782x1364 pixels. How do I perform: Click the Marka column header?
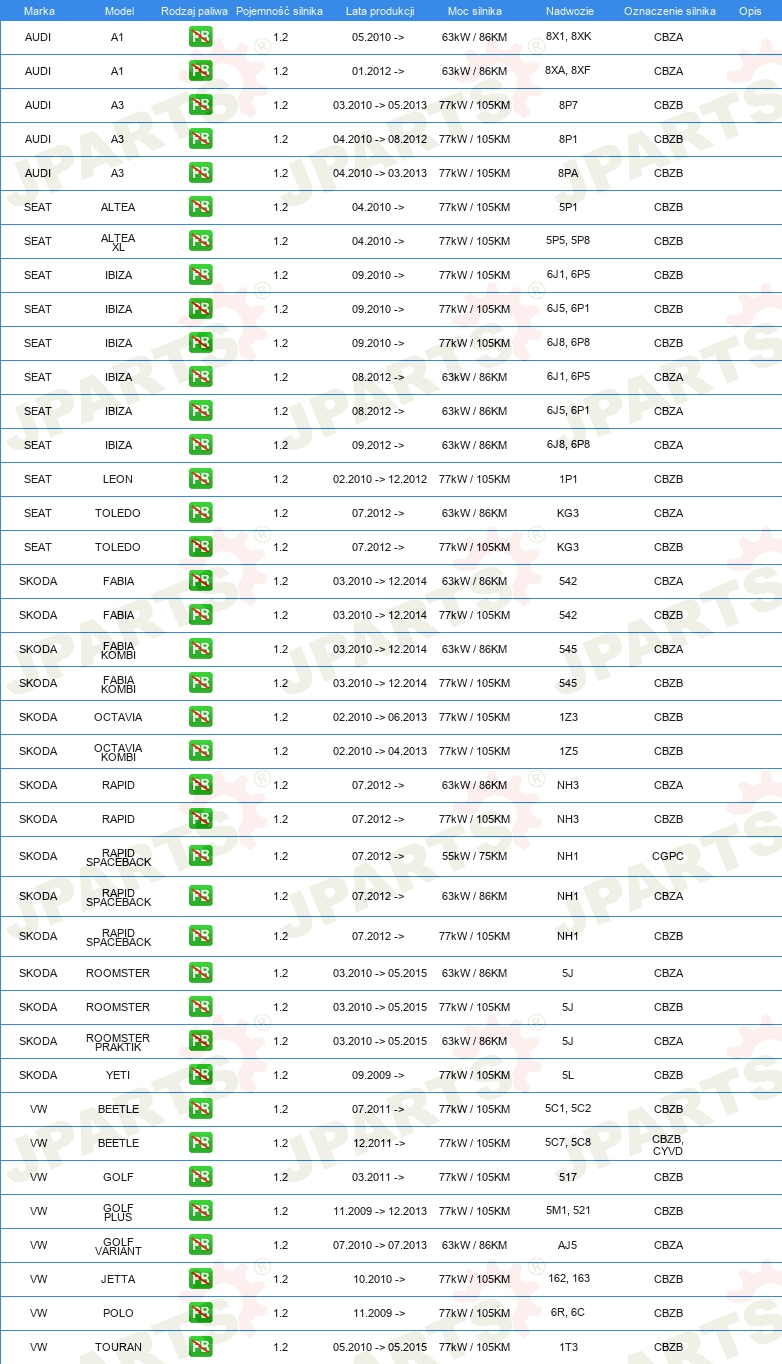tap(39, 10)
